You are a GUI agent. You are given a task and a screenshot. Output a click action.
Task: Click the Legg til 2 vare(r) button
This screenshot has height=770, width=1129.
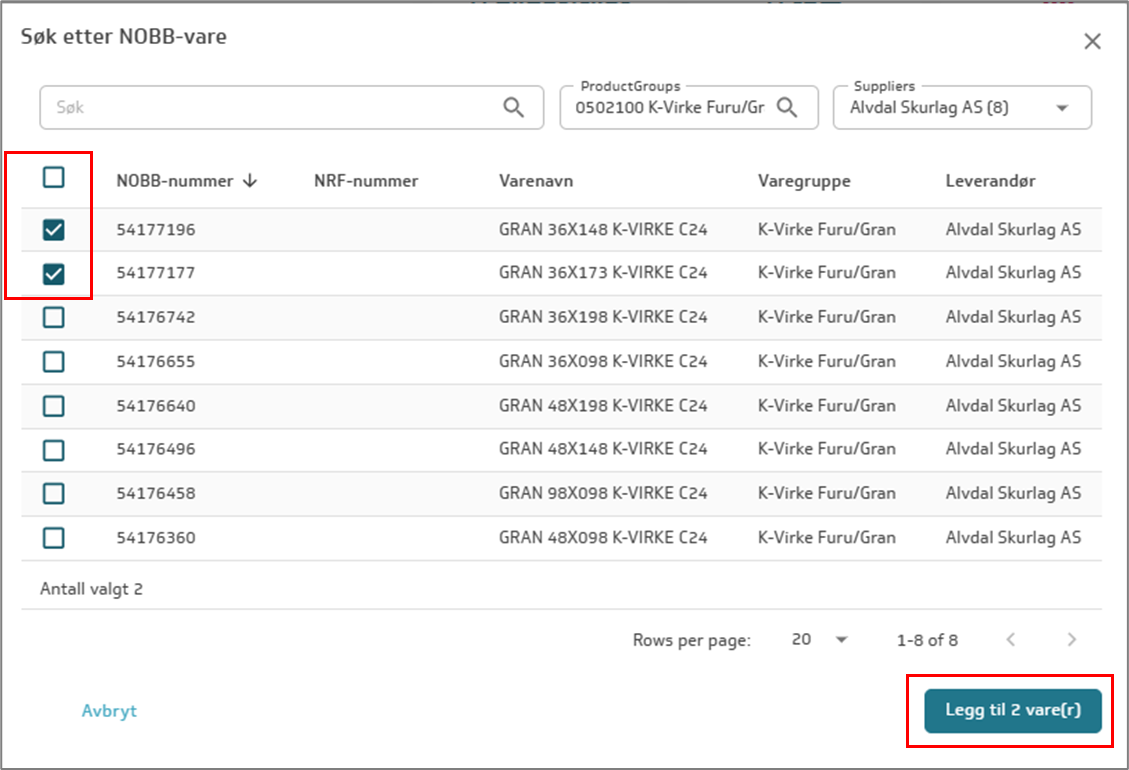click(1012, 711)
